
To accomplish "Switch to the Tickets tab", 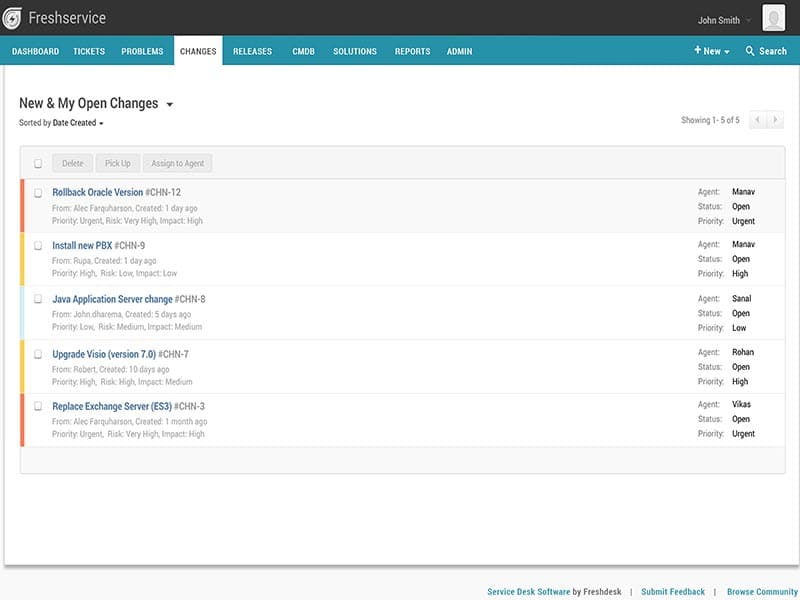I will pos(89,51).
